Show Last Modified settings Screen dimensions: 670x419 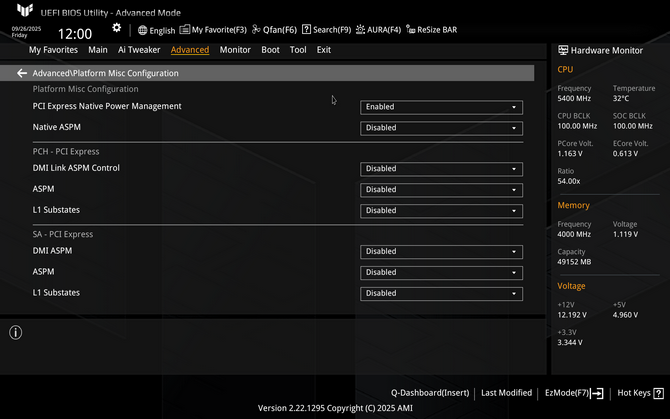(506, 393)
